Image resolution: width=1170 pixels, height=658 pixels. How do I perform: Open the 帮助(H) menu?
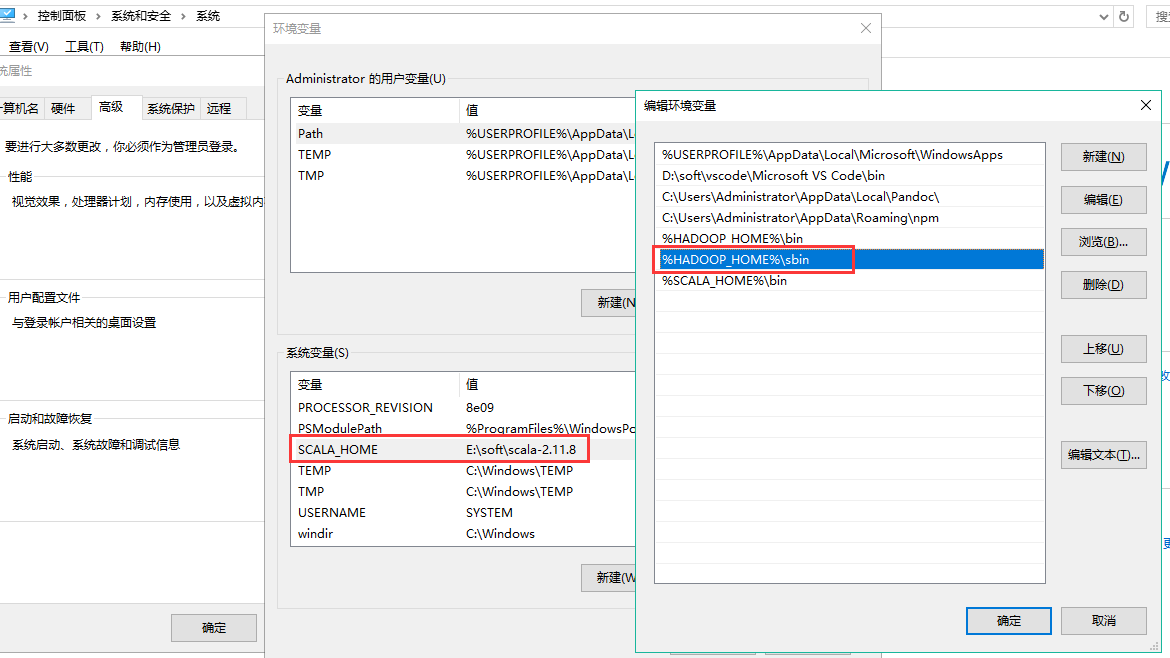(x=140, y=46)
